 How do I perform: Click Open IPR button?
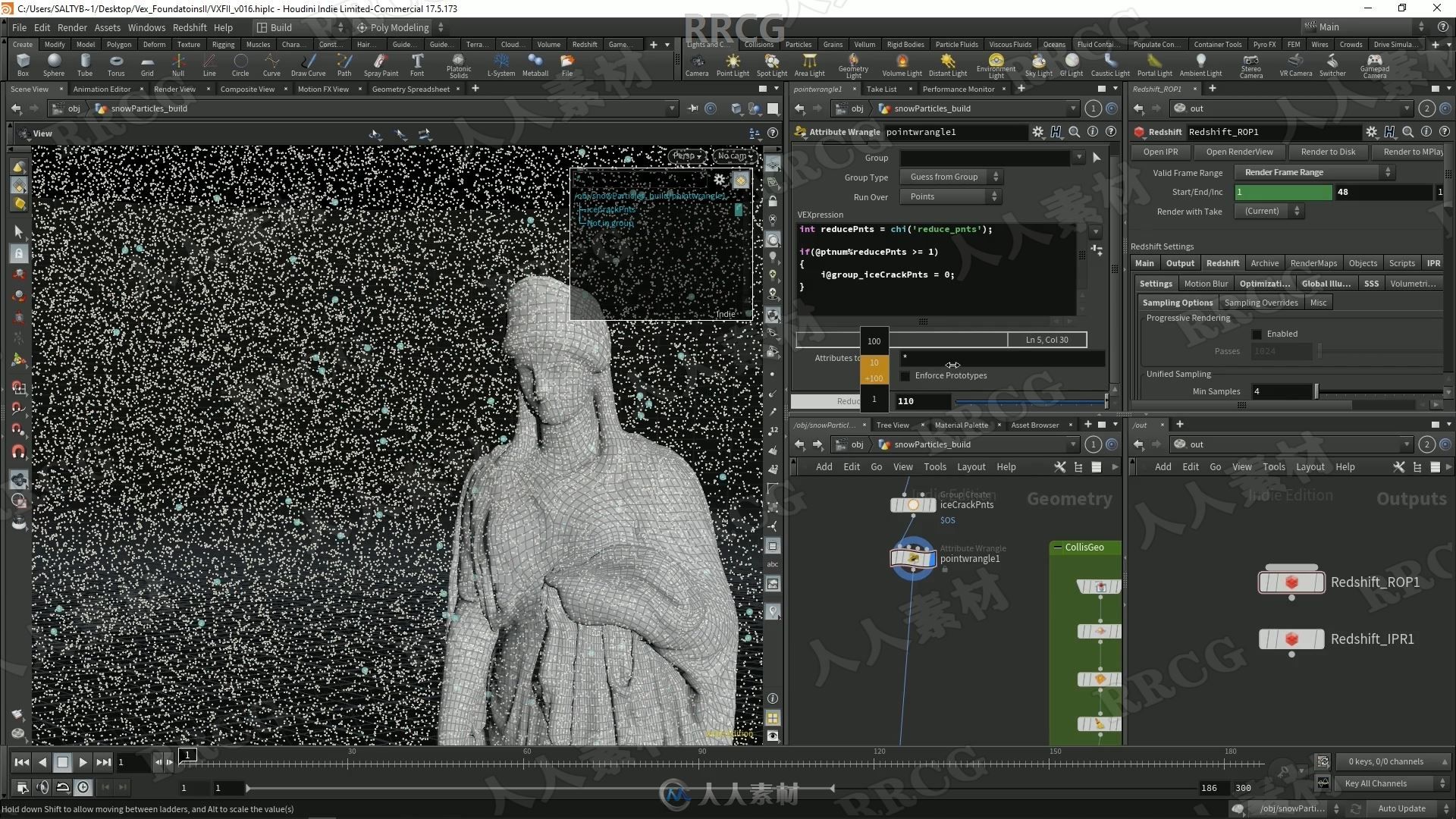coord(1162,151)
